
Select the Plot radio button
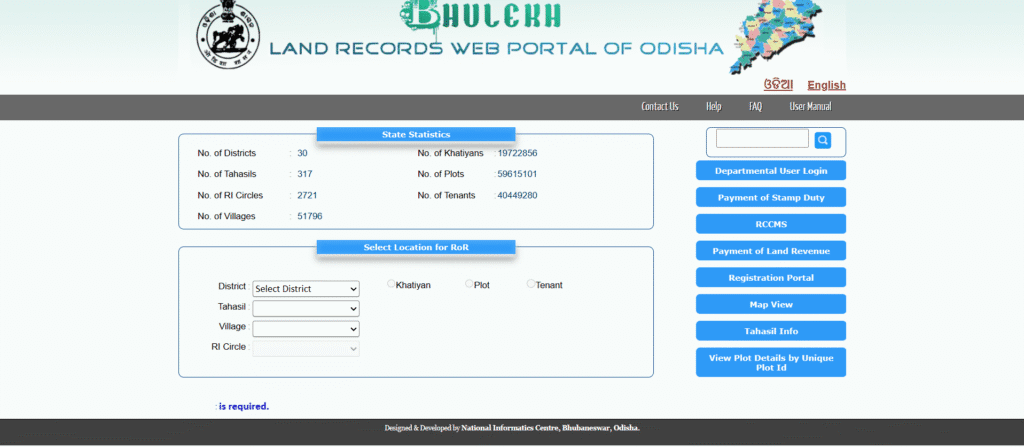pos(469,284)
